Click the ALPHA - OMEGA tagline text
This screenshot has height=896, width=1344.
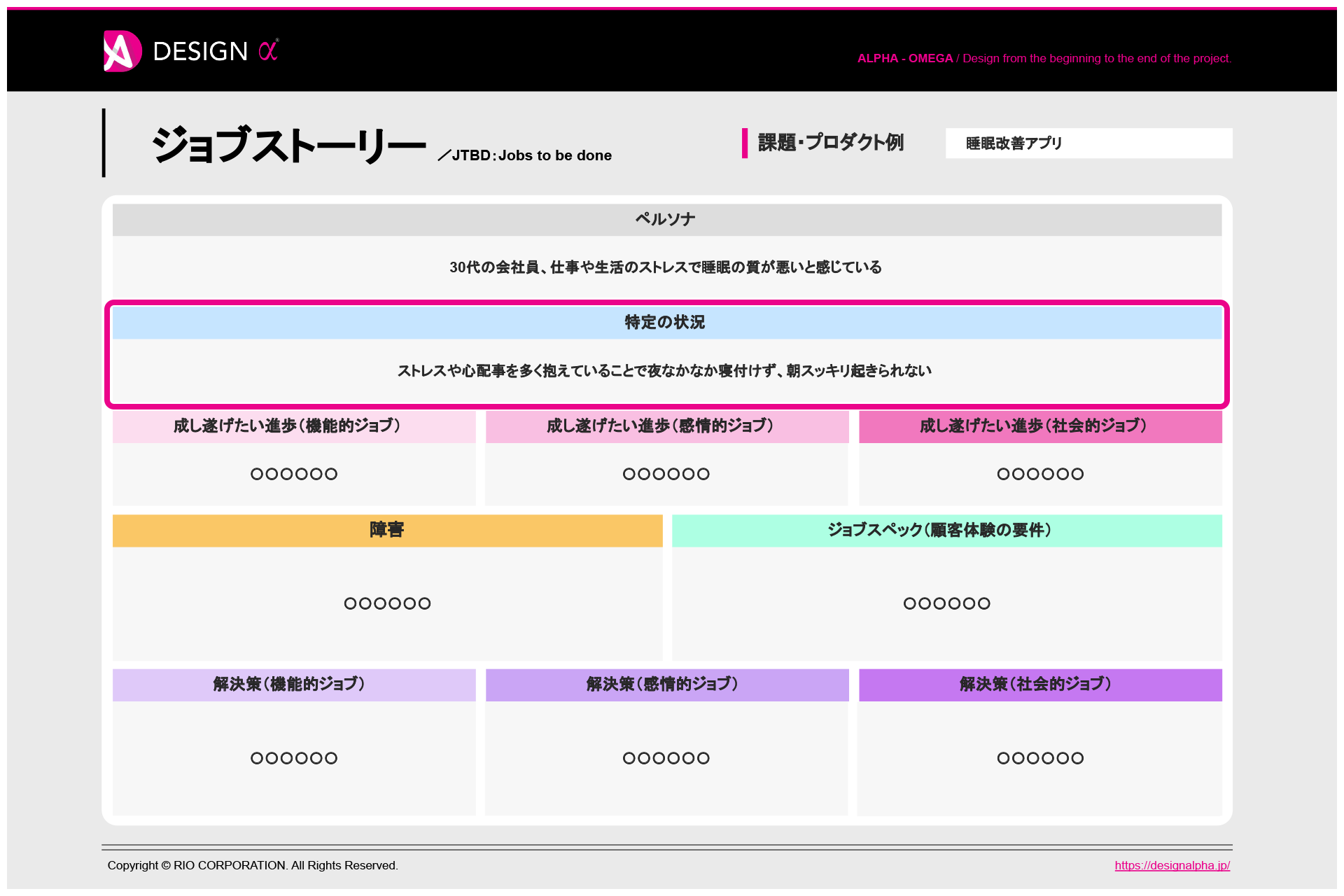tap(1044, 59)
